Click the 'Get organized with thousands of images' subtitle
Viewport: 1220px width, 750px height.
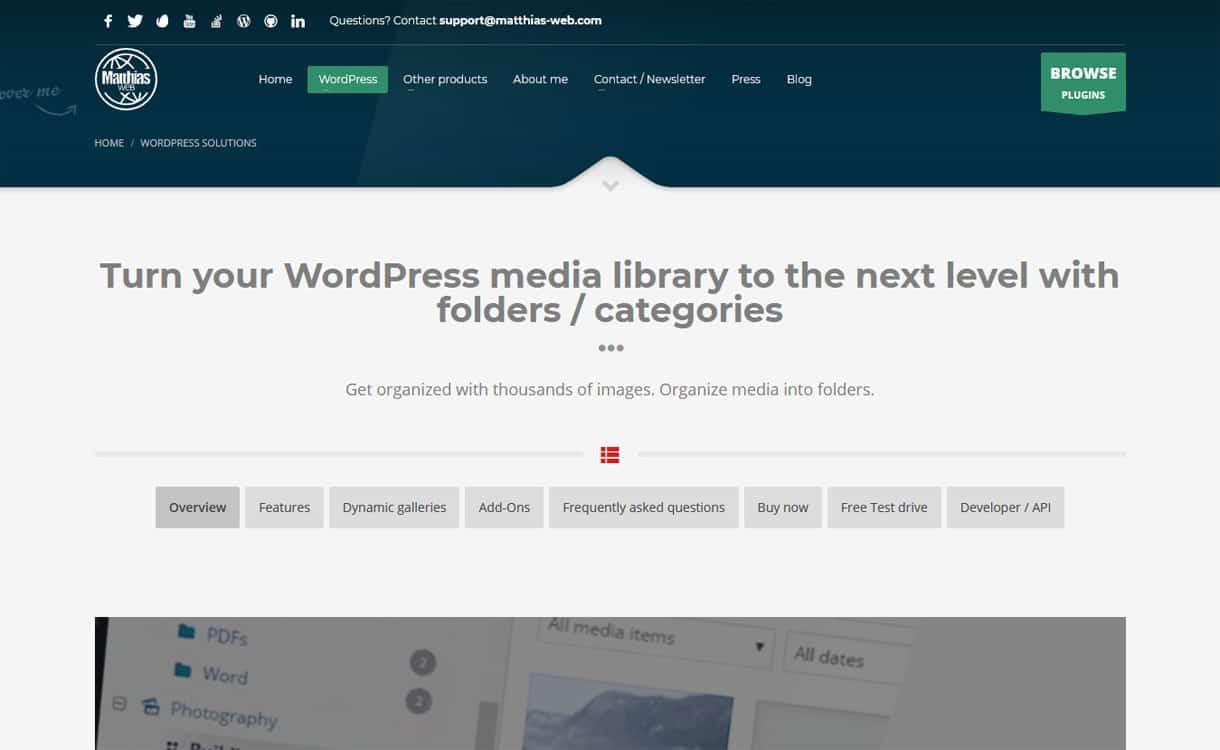point(610,389)
